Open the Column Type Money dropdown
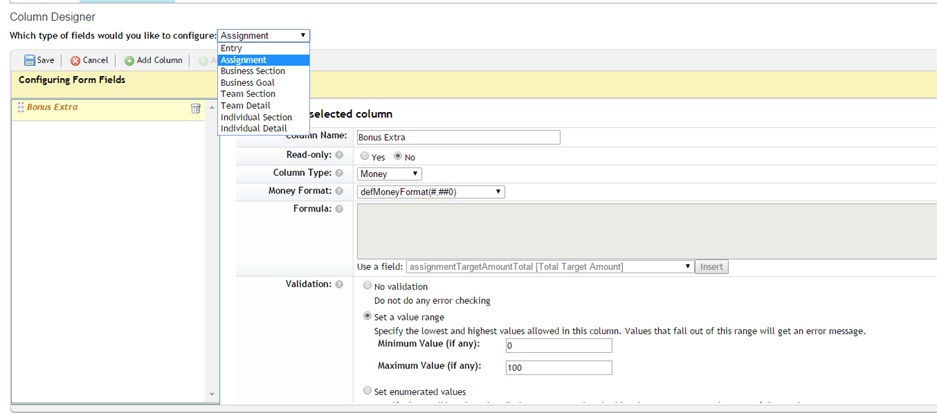937x413 pixels. [x=389, y=174]
